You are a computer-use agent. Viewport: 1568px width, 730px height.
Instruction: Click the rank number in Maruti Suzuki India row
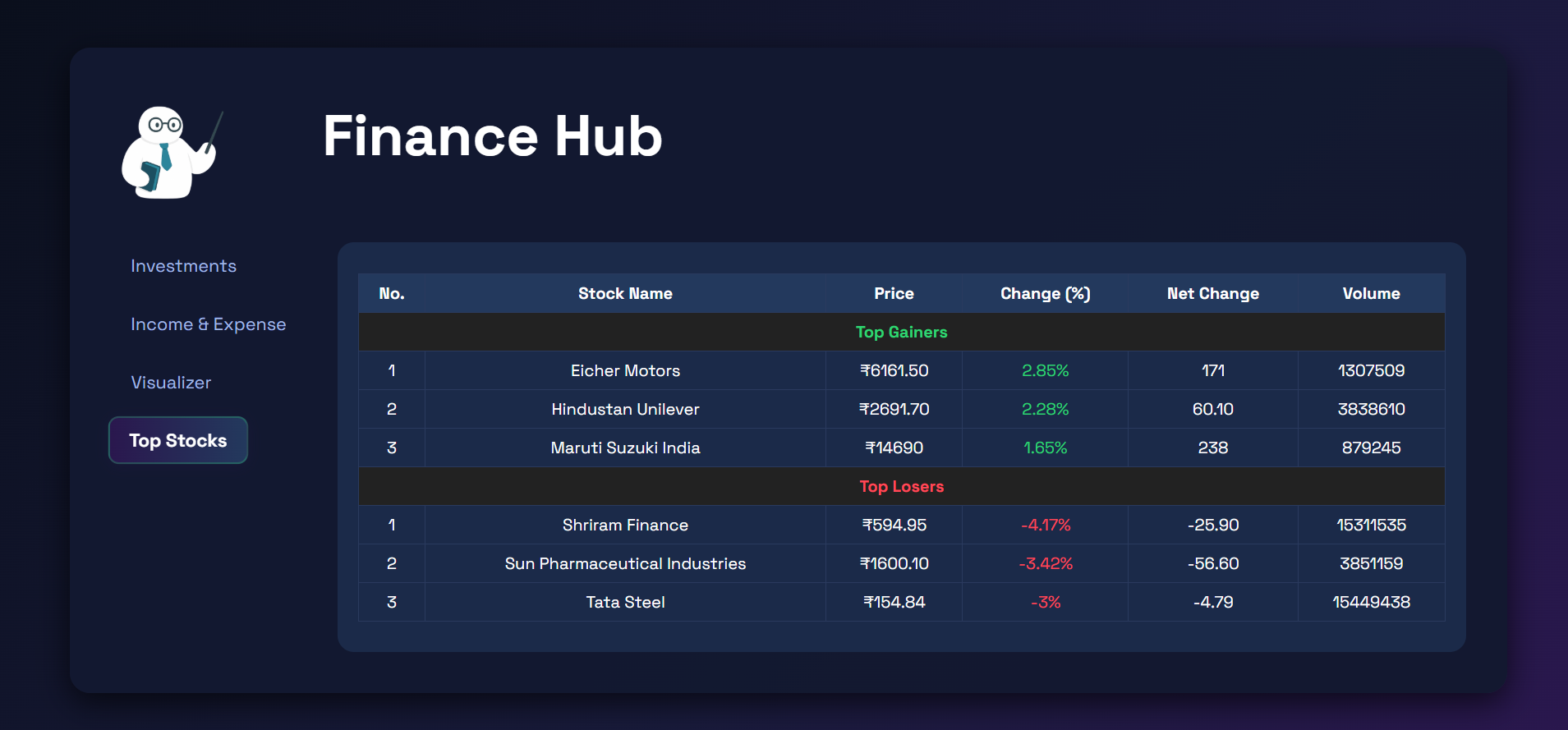392,448
